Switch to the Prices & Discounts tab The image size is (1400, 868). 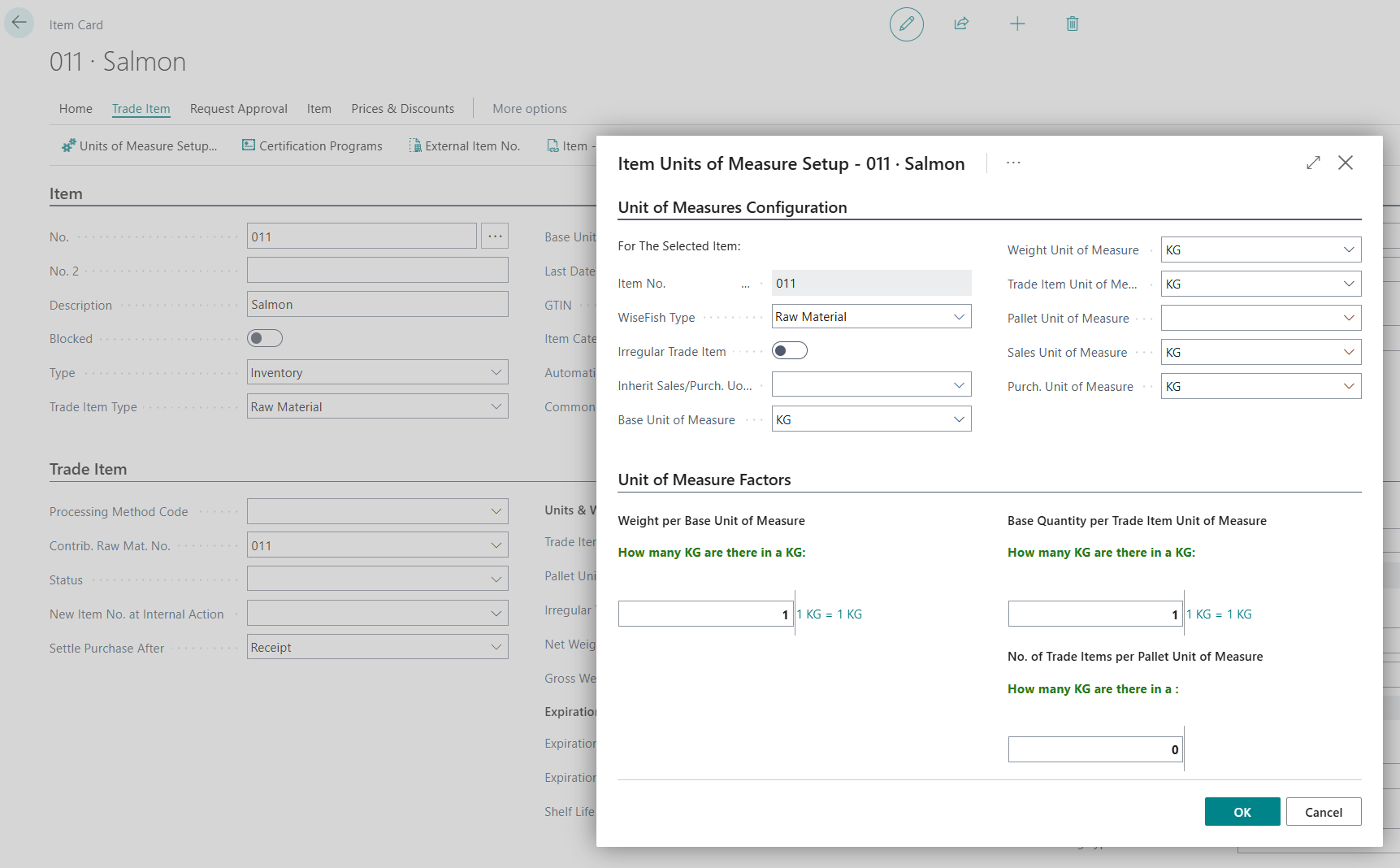click(402, 109)
